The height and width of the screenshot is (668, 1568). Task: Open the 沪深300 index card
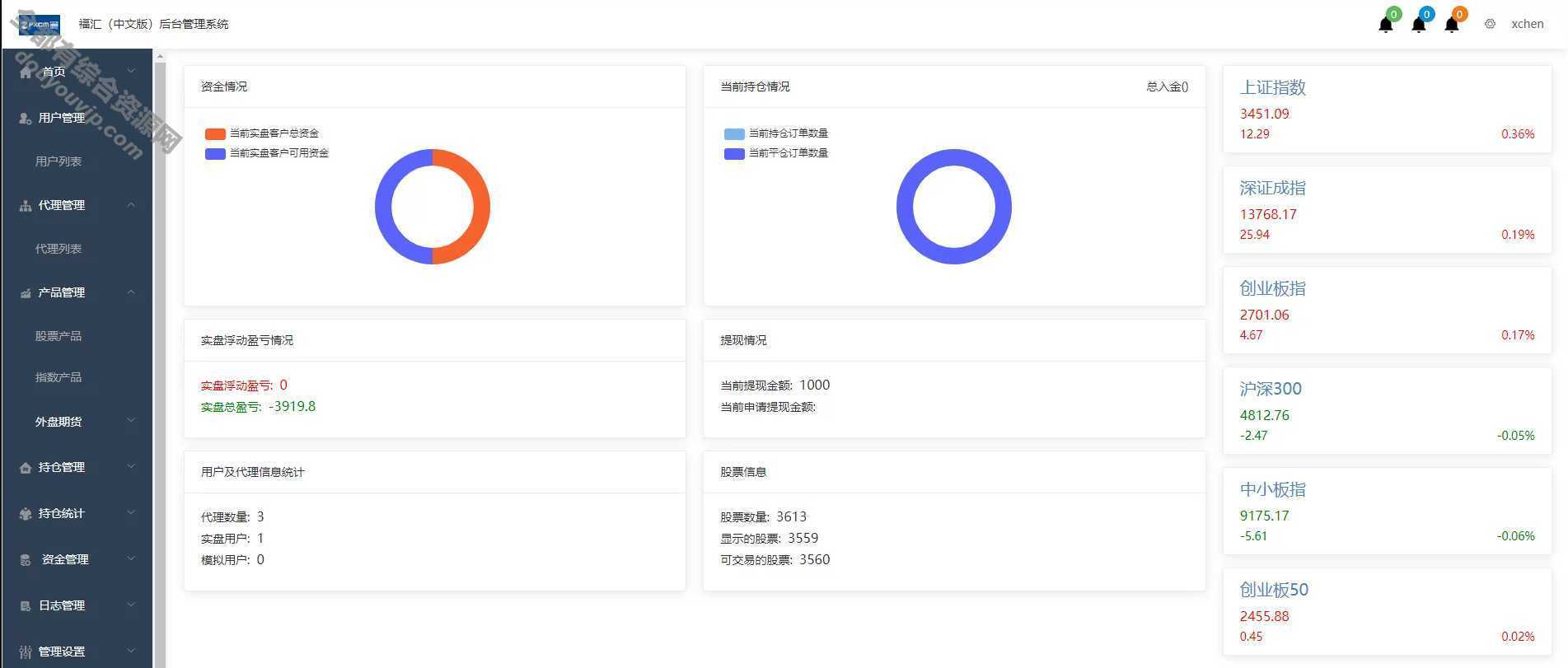1387,410
